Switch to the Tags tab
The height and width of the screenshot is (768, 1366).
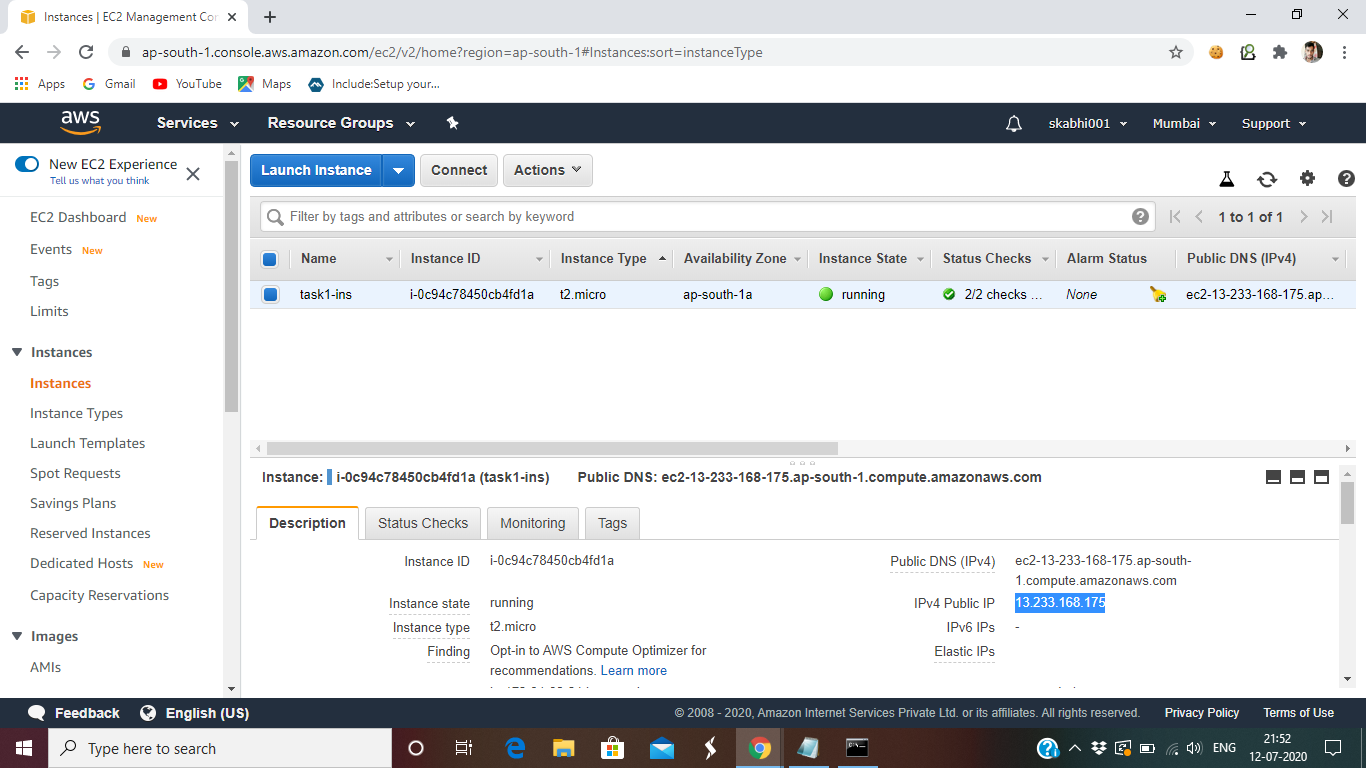pos(612,523)
